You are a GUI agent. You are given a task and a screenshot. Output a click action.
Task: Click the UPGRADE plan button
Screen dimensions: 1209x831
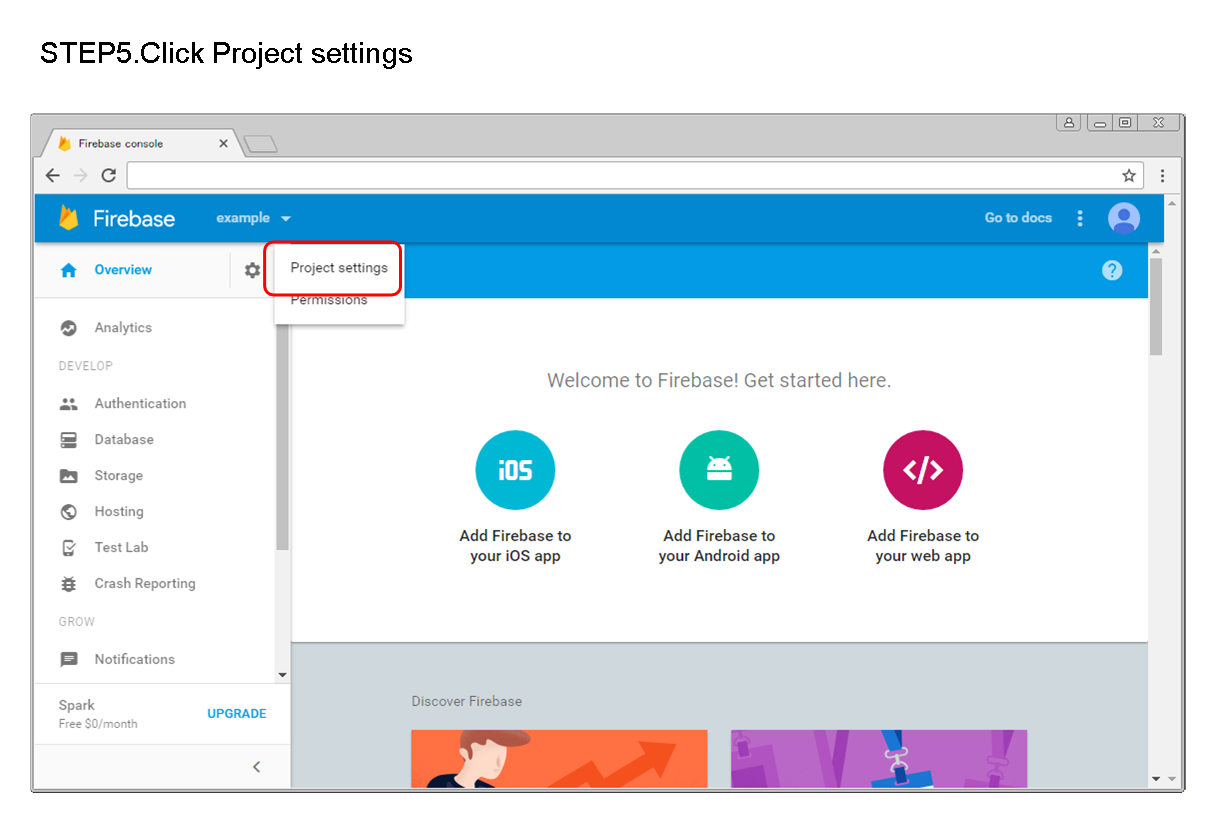(236, 714)
